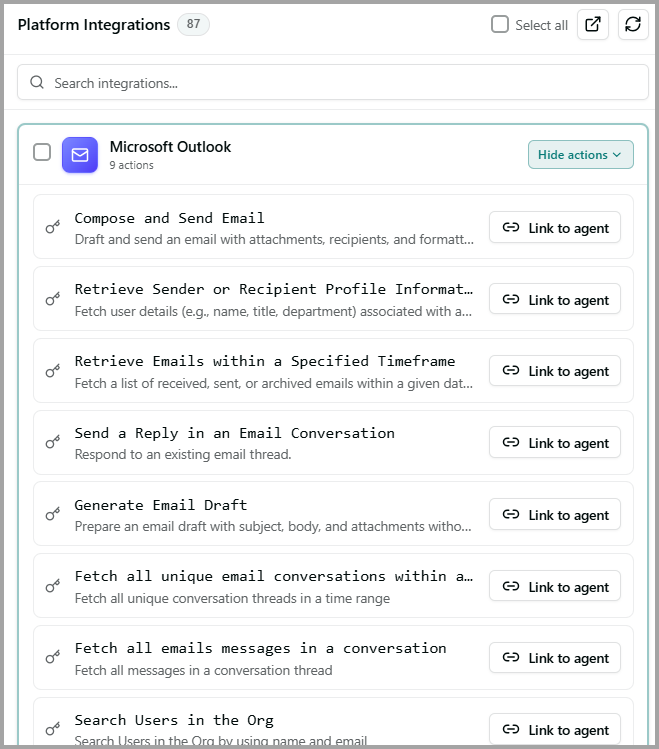This screenshot has height=749, width=659.
Task: Click 'Fetch all emails messages in a conversation' title
Action: 260,648
